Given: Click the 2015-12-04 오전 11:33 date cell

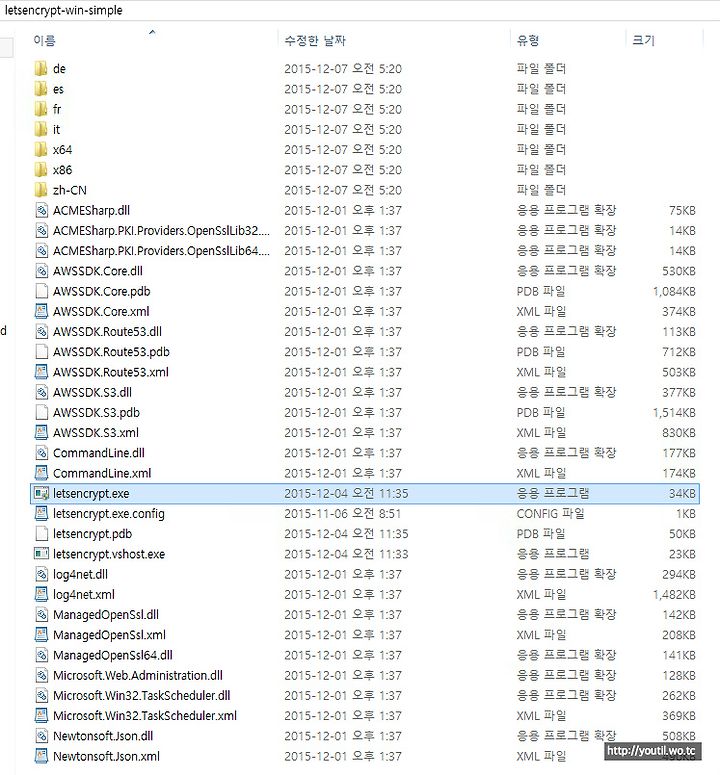Looking at the screenshot, I should 346,554.
